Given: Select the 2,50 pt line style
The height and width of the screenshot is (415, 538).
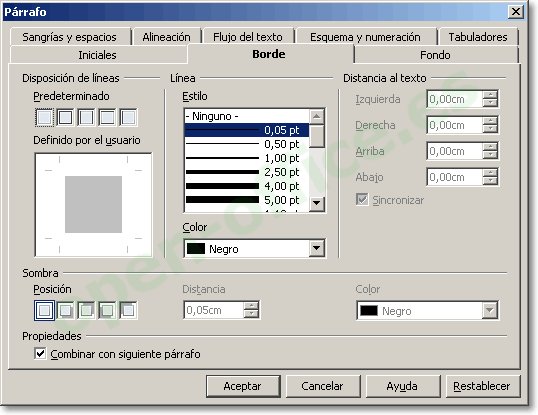Looking at the screenshot, I should click(246, 172).
